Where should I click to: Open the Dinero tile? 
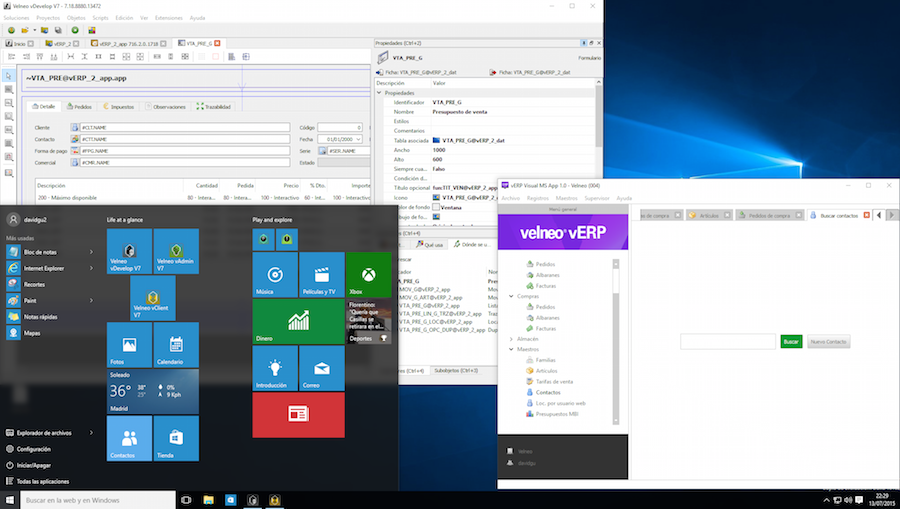click(298, 321)
